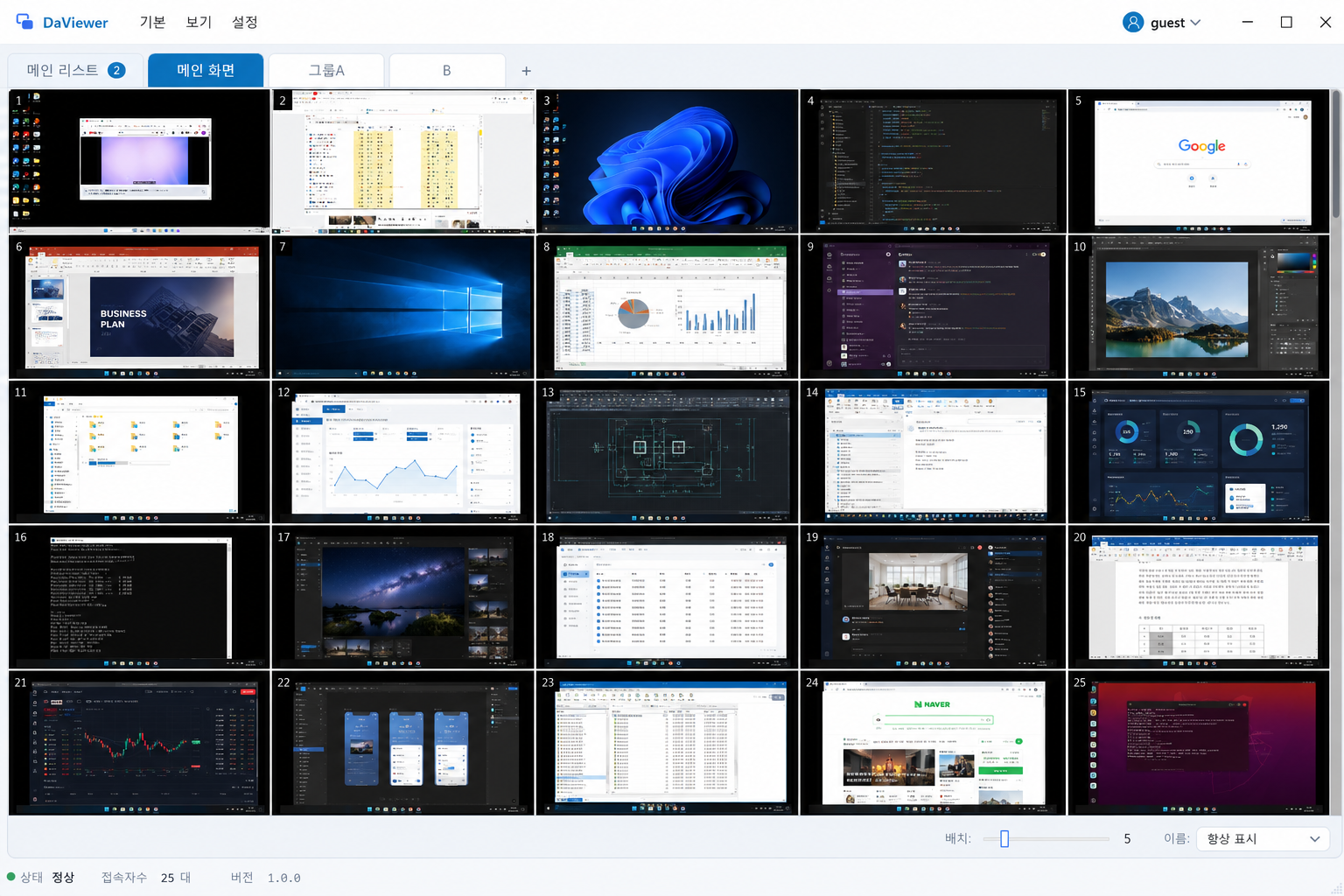The image size is (1344, 896).
Task: Add a new tab with plus icon
Action: pos(526,71)
